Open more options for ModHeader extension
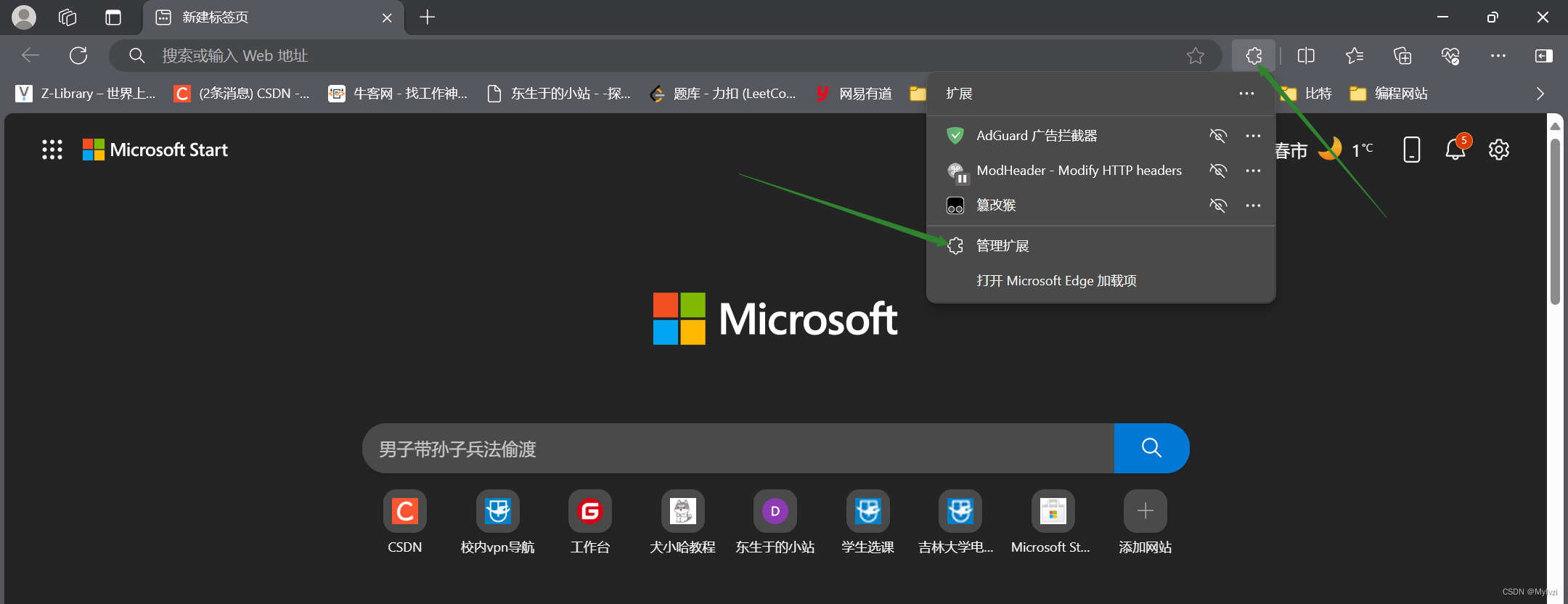The image size is (1568, 604). click(x=1253, y=171)
